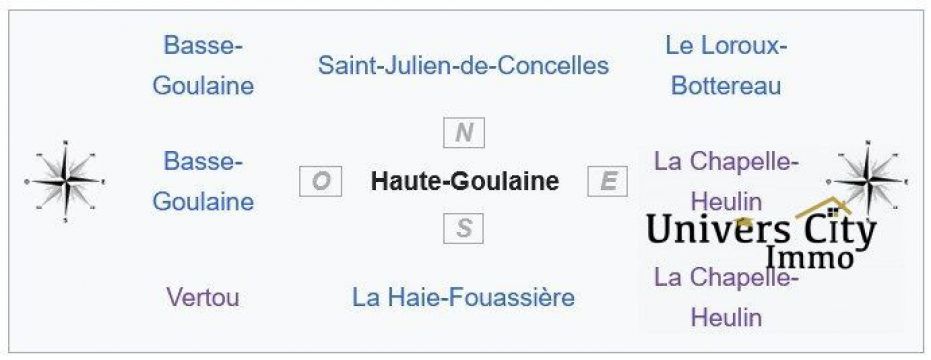Select the S south direction marker
Viewport: 931px width, 360px height.
[464, 229]
